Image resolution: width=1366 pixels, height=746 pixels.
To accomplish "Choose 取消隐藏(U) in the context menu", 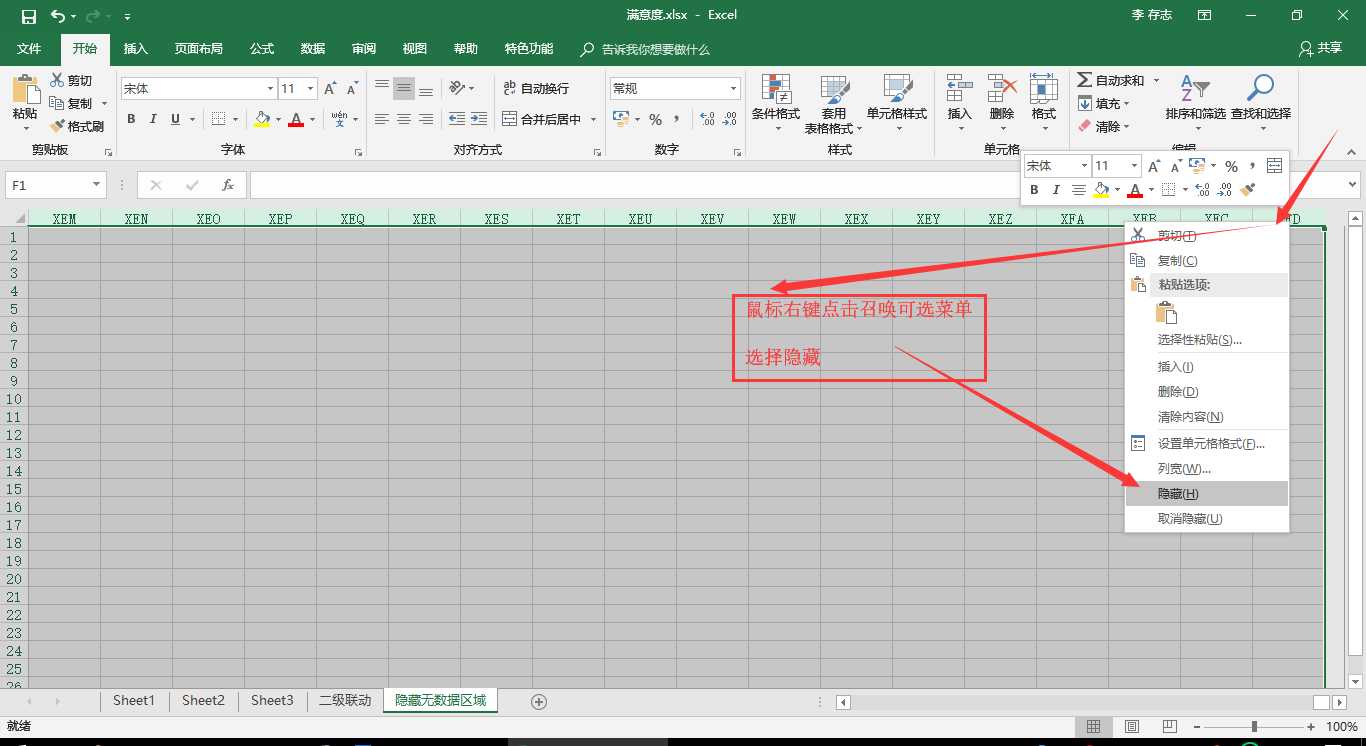I will [x=1207, y=519].
